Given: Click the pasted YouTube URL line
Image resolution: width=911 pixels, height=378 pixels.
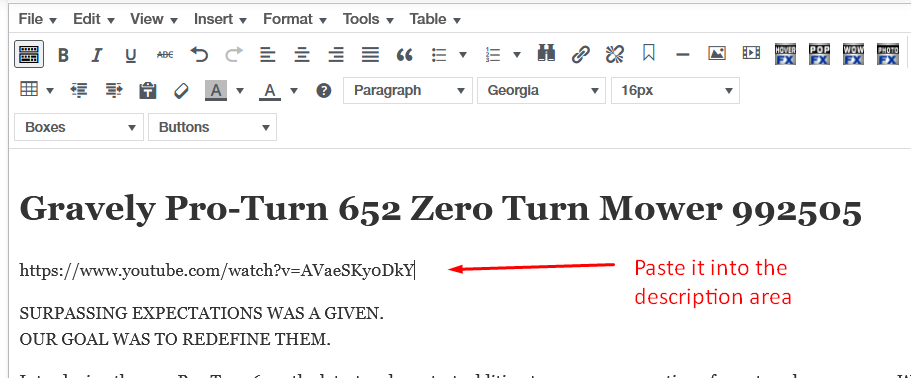Looking at the screenshot, I should pos(217,271).
